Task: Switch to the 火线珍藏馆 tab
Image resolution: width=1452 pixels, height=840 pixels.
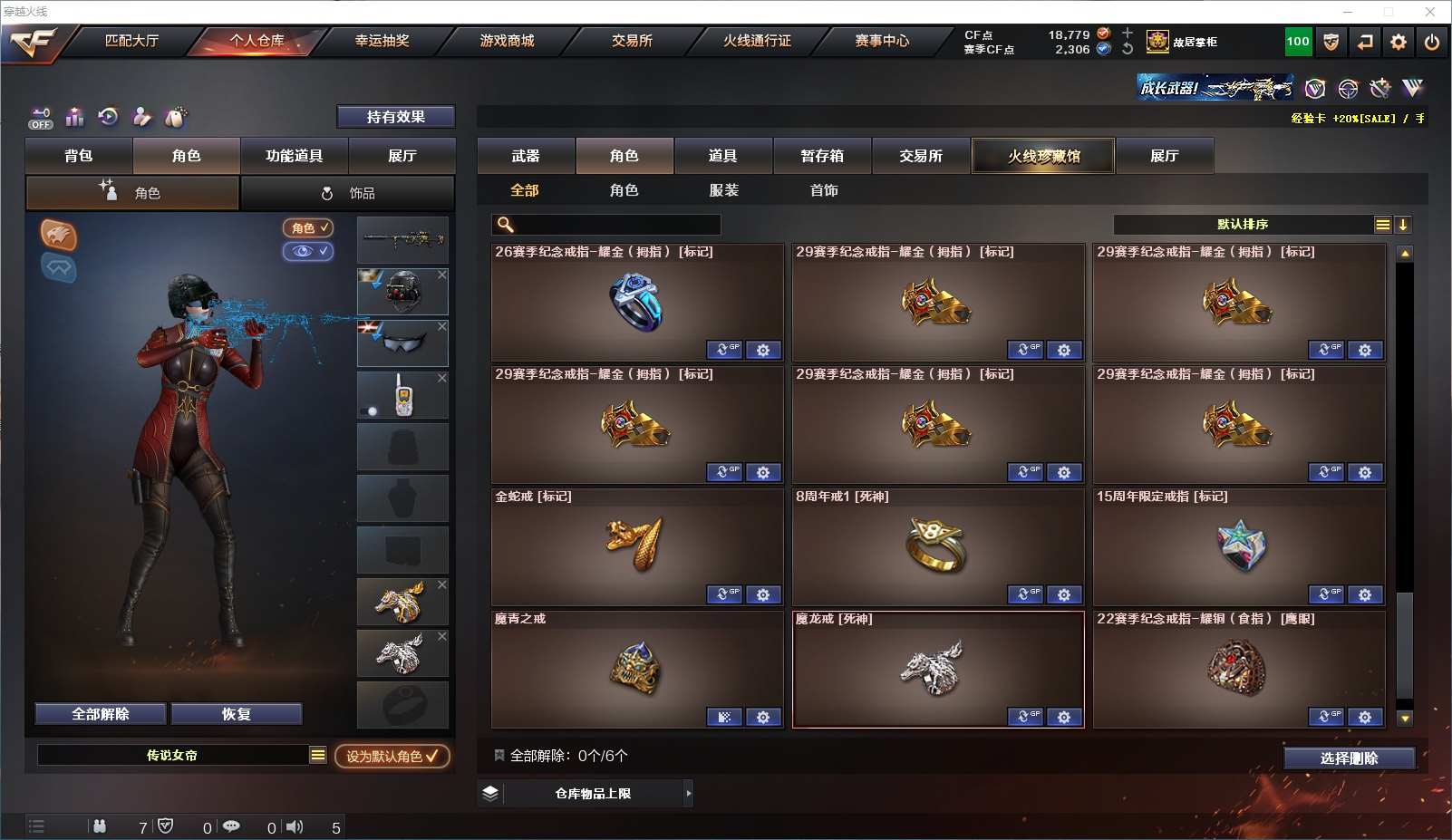Action: pyautogui.click(x=1043, y=156)
